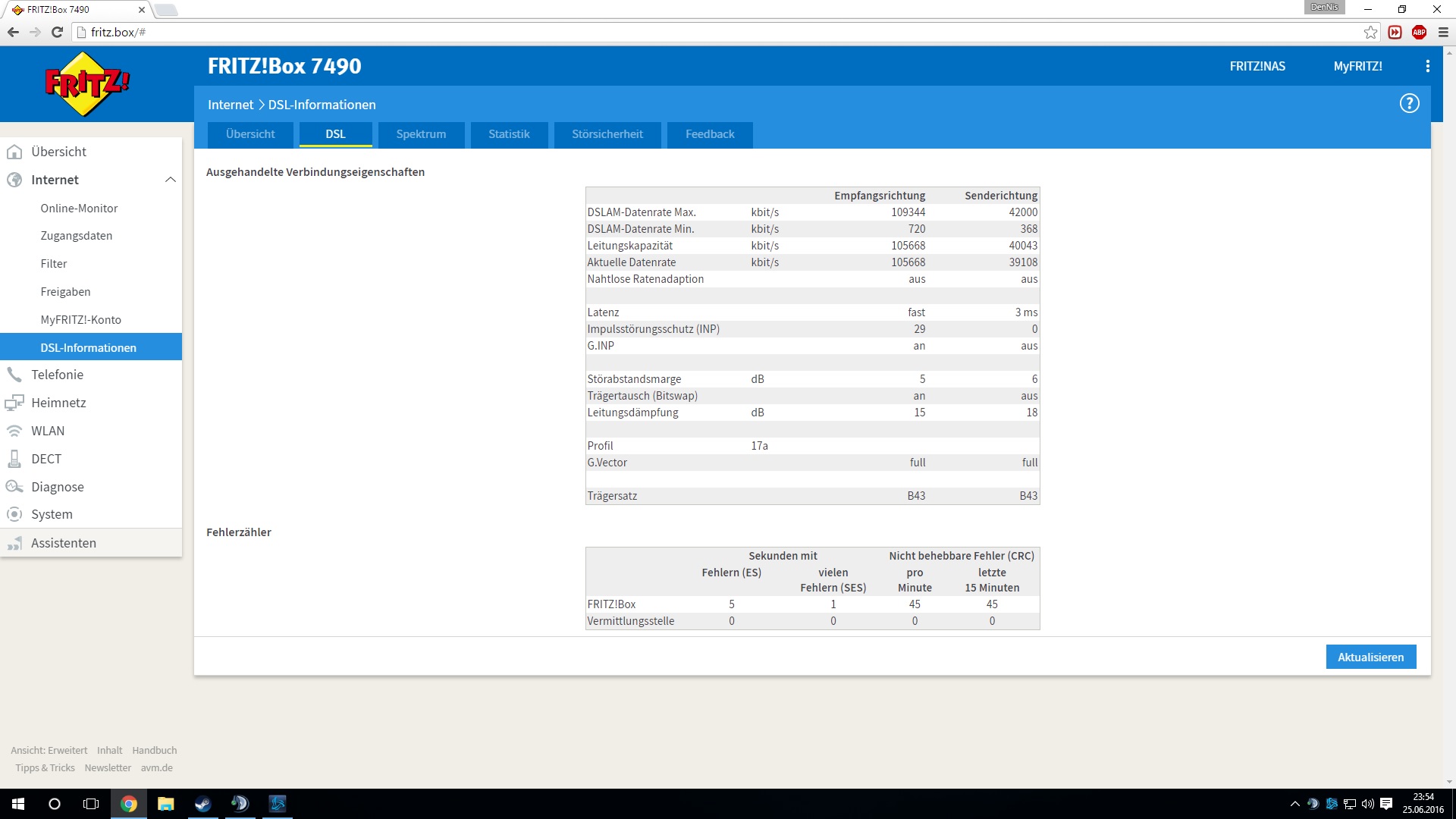This screenshot has width=1456, height=819.
Task: Open DECT section in sidebar
Action: coord(45,459)
